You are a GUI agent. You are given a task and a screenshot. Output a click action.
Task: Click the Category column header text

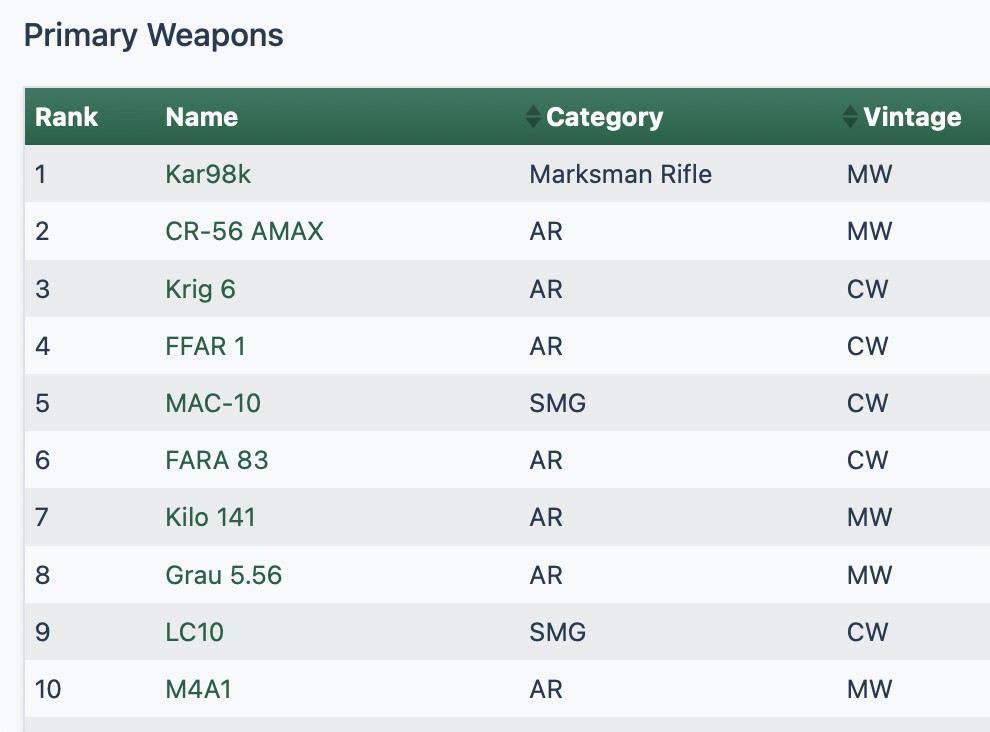[604, 117]
